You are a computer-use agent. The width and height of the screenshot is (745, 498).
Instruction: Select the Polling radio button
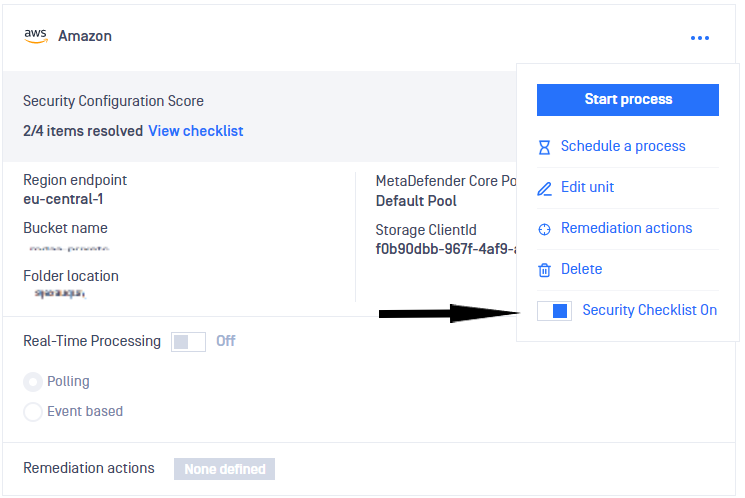(33, 382)
